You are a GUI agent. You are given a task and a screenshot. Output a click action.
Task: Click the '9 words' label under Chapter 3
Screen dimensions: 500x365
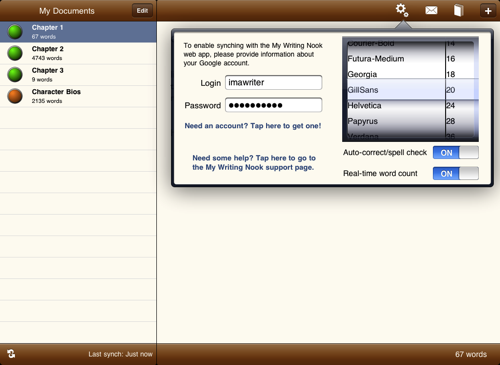42,80
